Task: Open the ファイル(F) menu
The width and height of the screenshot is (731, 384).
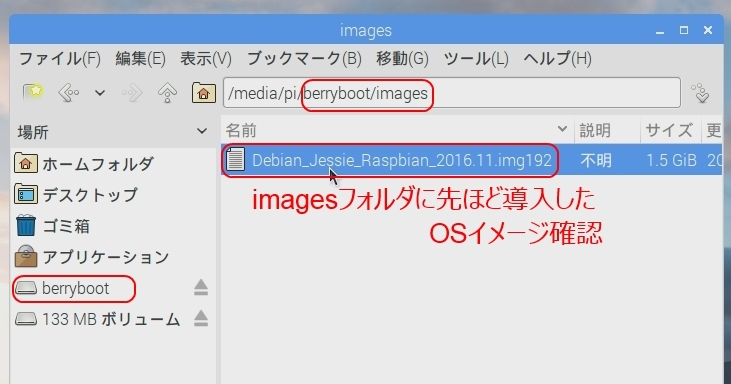Action: [59, 59]
